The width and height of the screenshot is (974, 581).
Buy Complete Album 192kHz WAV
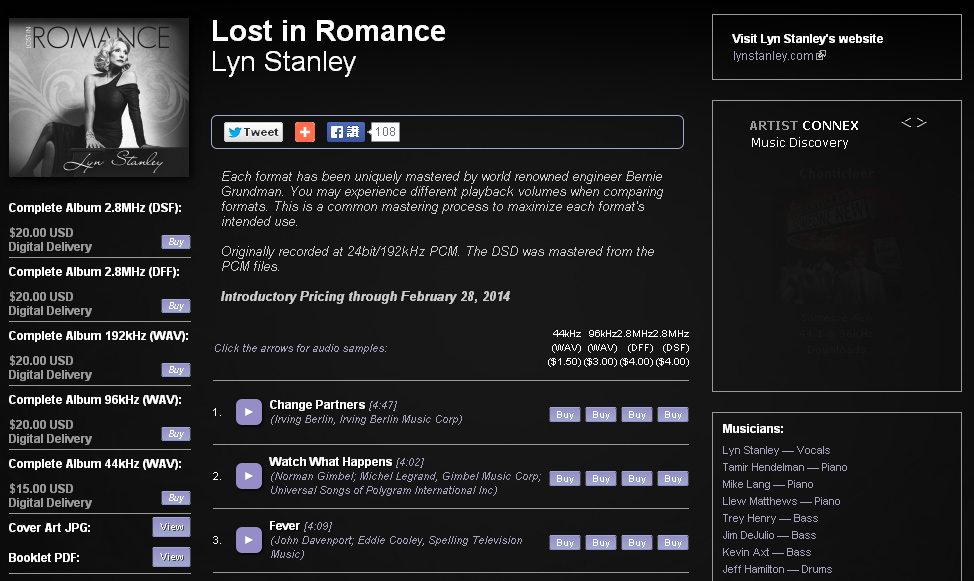coord(176,370)
